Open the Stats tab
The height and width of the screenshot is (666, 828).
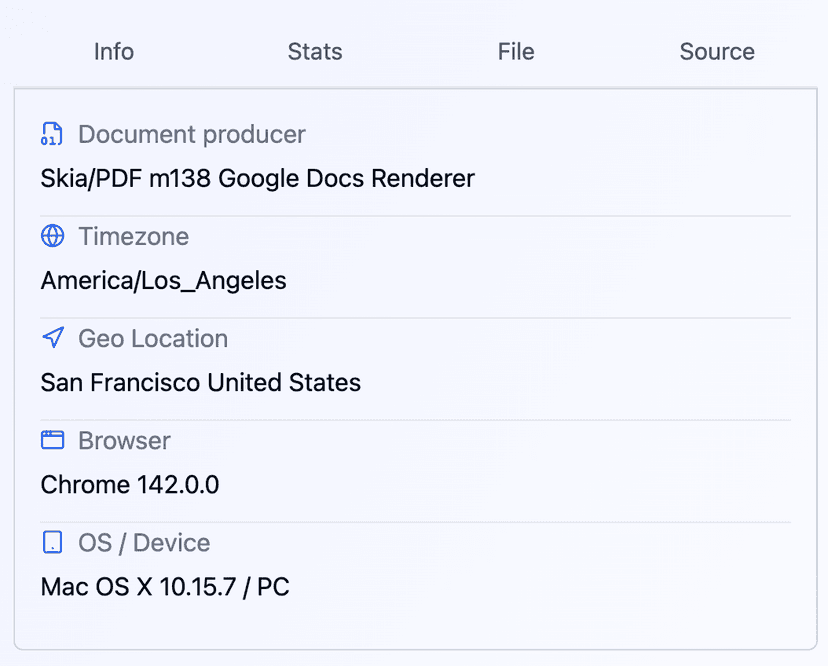tap(315, 52)
